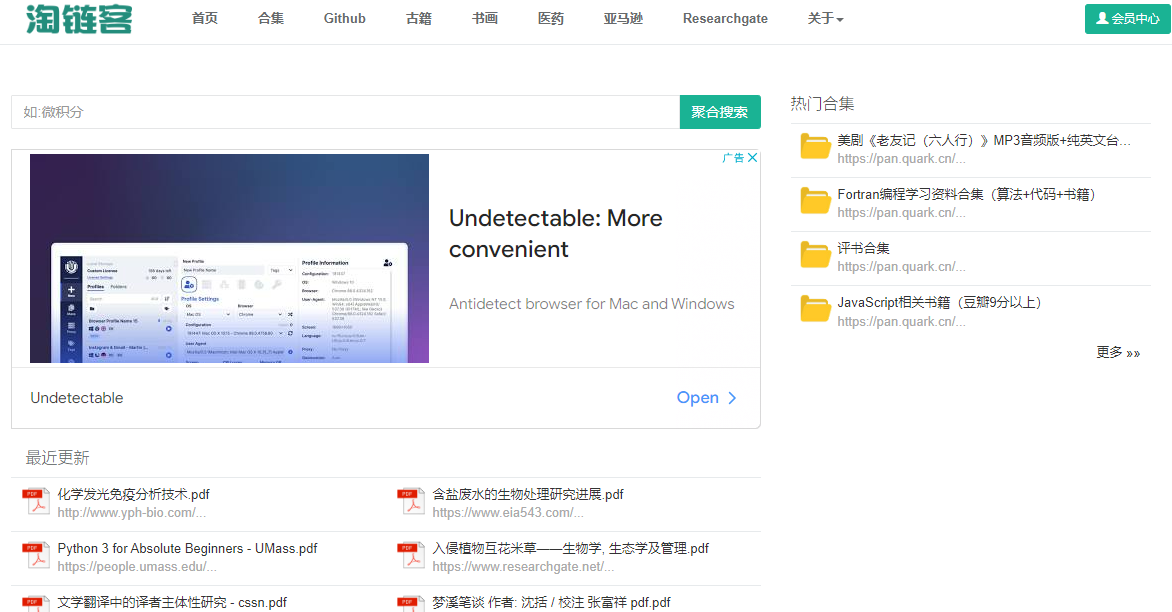Screen dimensions: 1172x612
Task: Click the 聚合搜索 button
Action: (x=720, y=112)
